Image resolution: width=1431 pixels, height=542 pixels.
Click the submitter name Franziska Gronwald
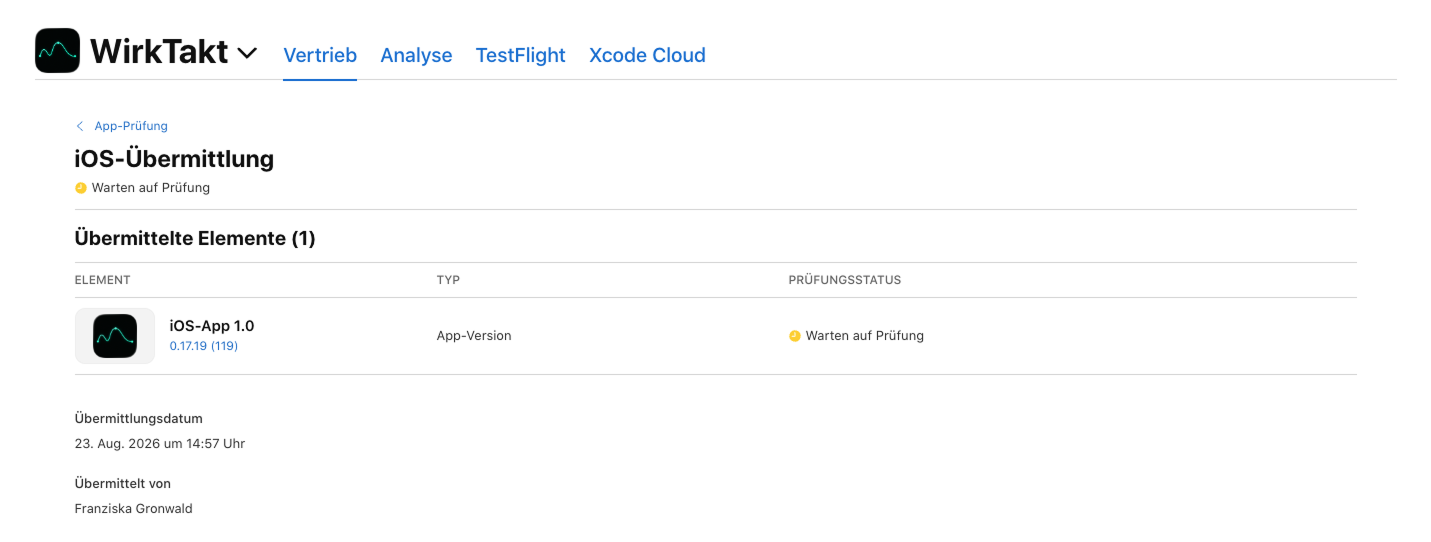point(134,508)
